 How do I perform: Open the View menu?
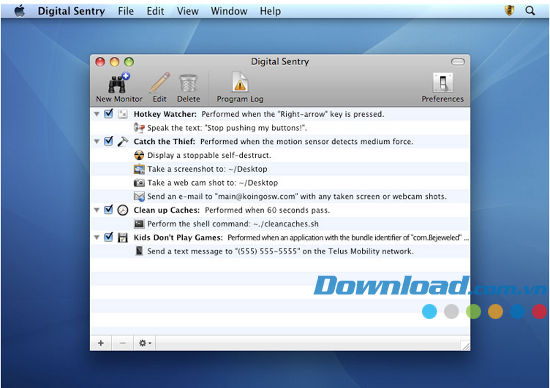pos(187,11)
